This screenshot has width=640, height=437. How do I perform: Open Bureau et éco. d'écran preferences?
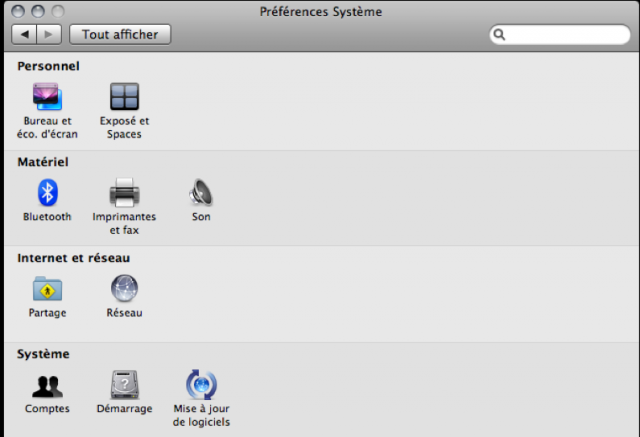click(47, 97)
